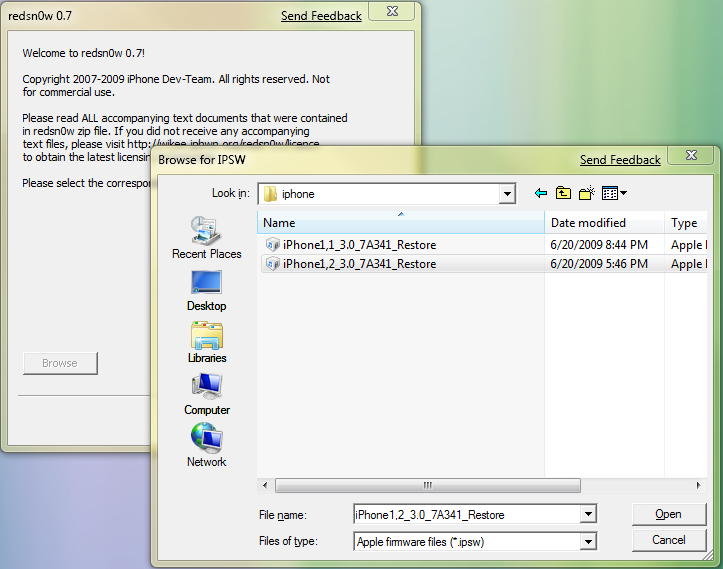Sort by Date modified column header
The height and width of the screenshot is (569, 723).
(x=604, y=223)
